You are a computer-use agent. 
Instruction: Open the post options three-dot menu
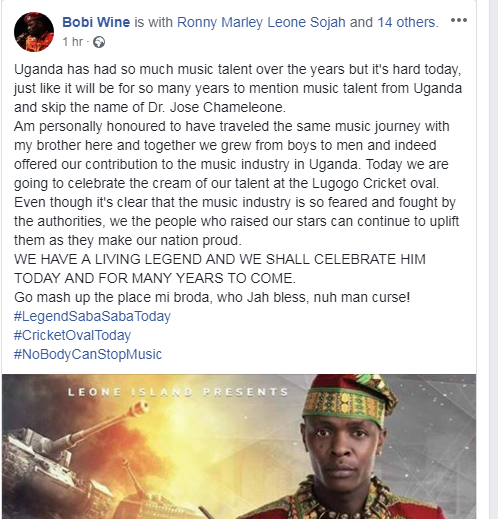(459, 20)
